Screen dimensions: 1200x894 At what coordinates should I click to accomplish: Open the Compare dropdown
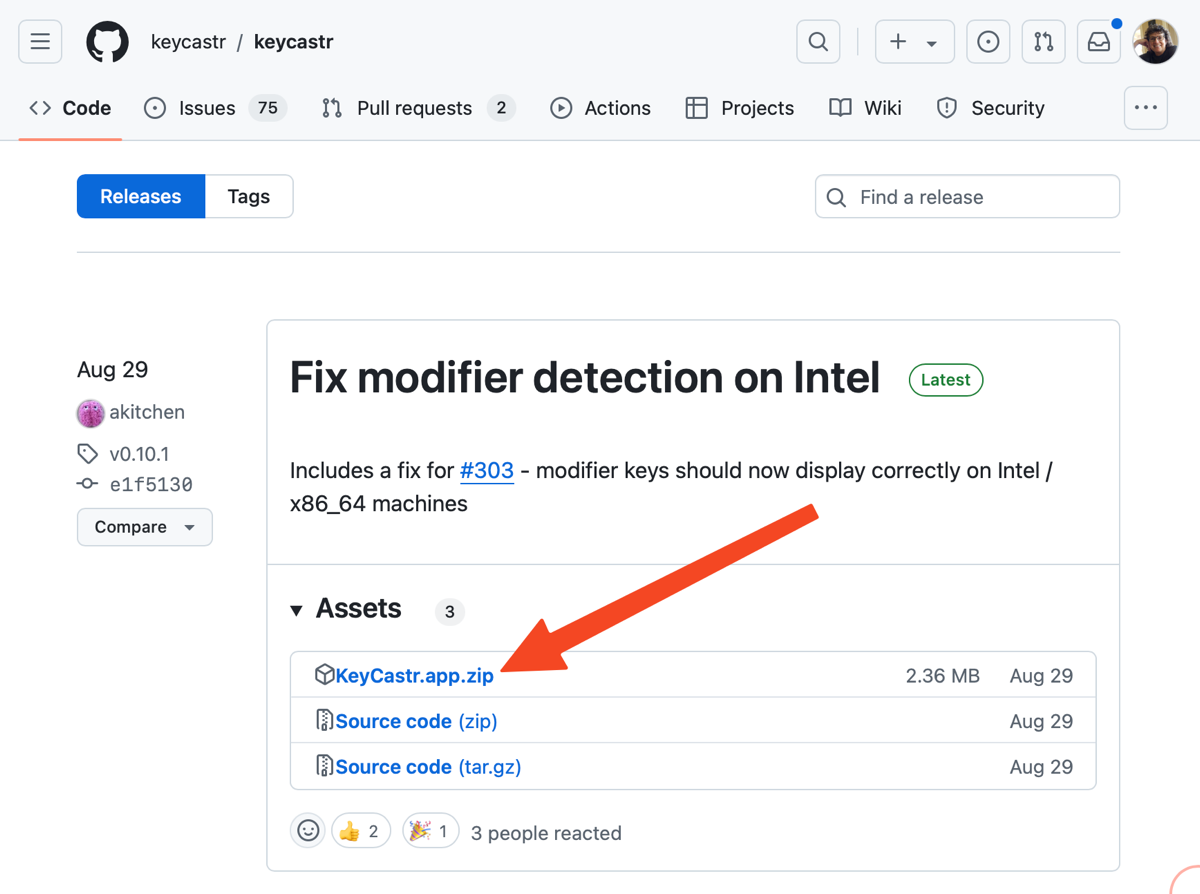pos(145,527)
